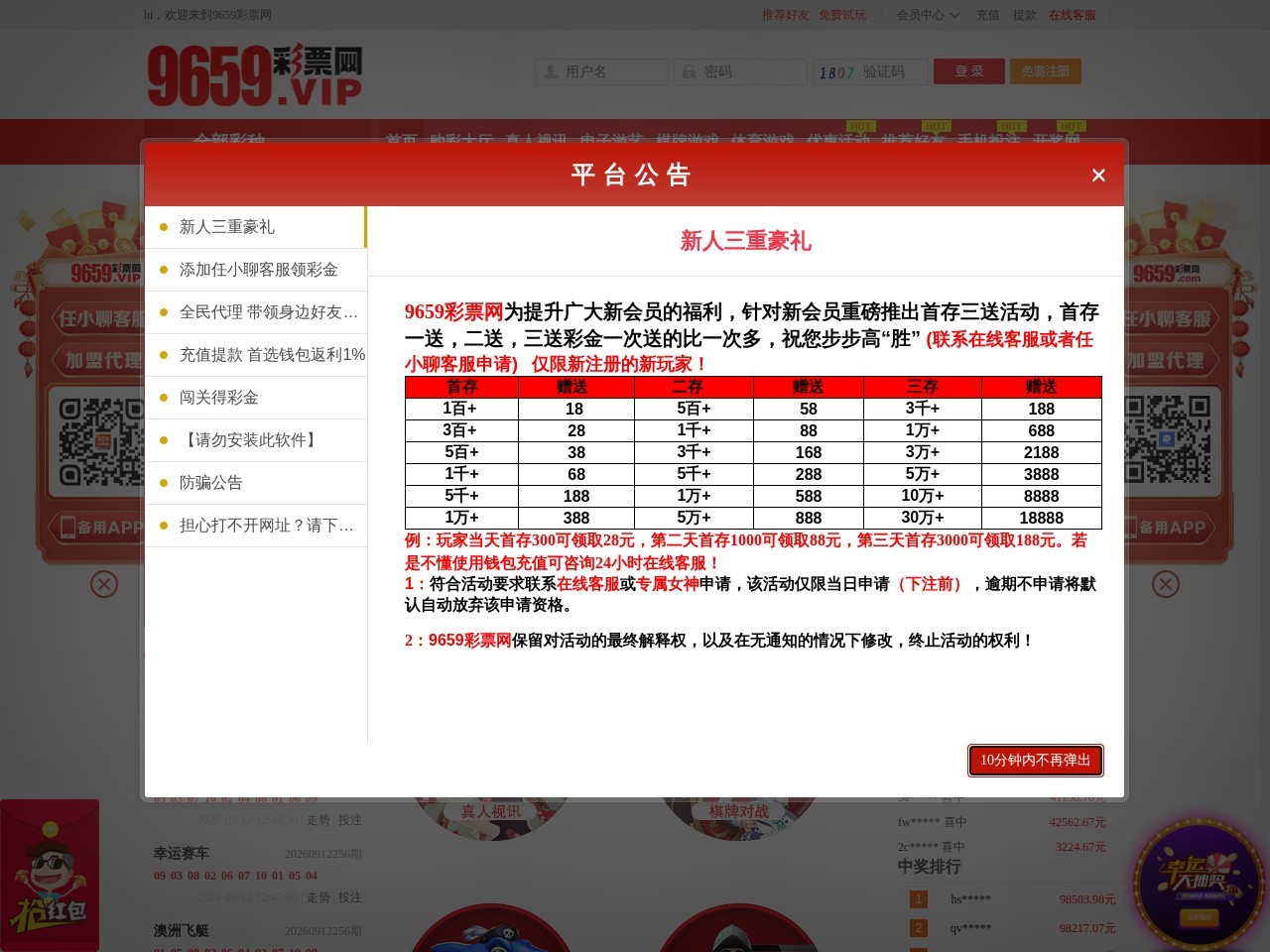The width and height of the screenshot is (1270, 952).
Task: Refresh the 1807 captcha image
Action: (x=836, y=72)
